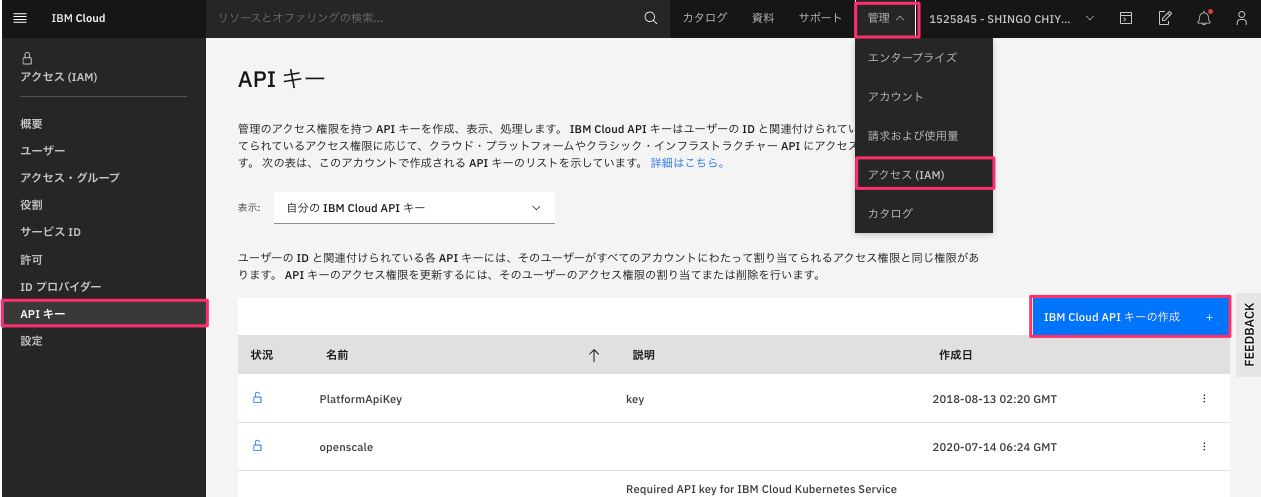Screen dimensions: 1261x497
Task: Click the lock icon for openscale
Action: [257, 446]
